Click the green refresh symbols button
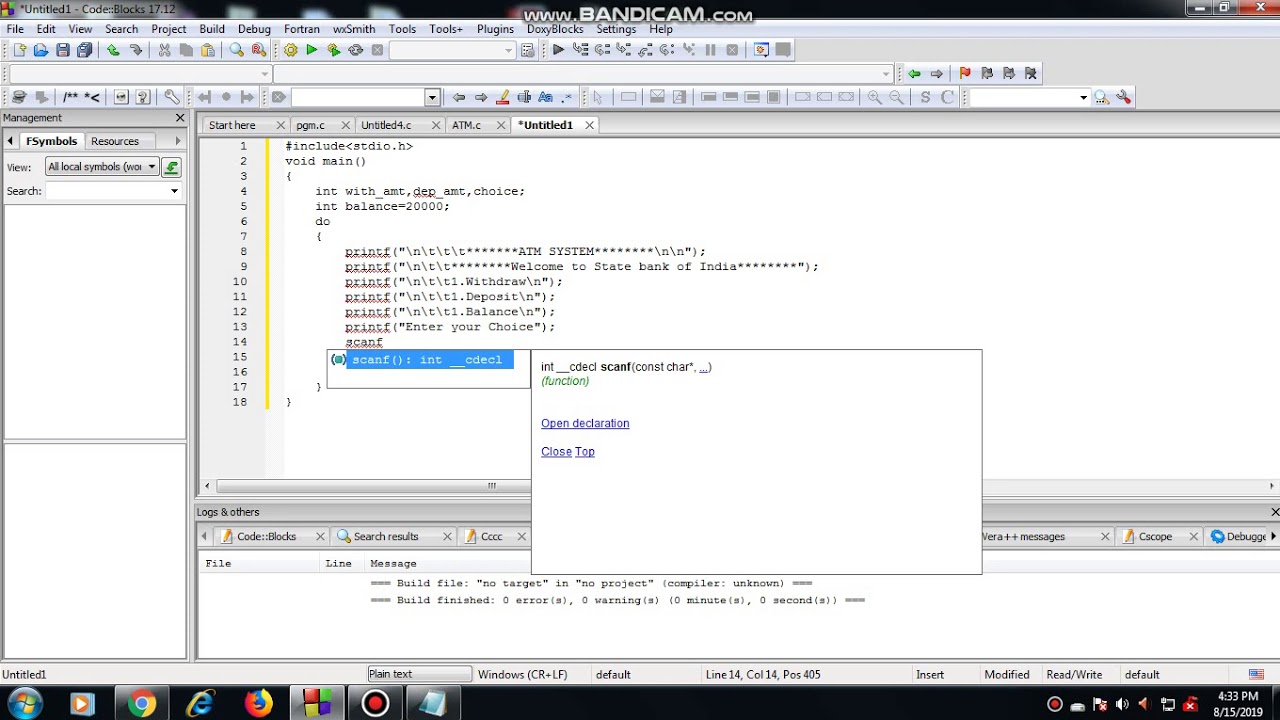The width and height of the screenshot is (1280, 720). (172, 167)
